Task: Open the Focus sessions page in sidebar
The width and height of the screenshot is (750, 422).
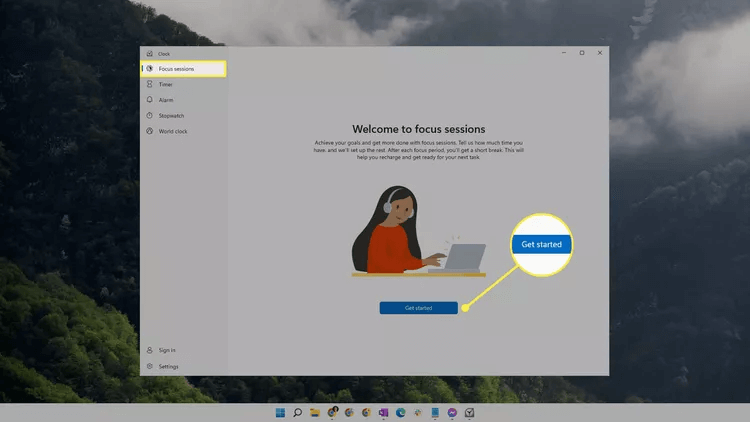Action: click(x=184, y=69)
